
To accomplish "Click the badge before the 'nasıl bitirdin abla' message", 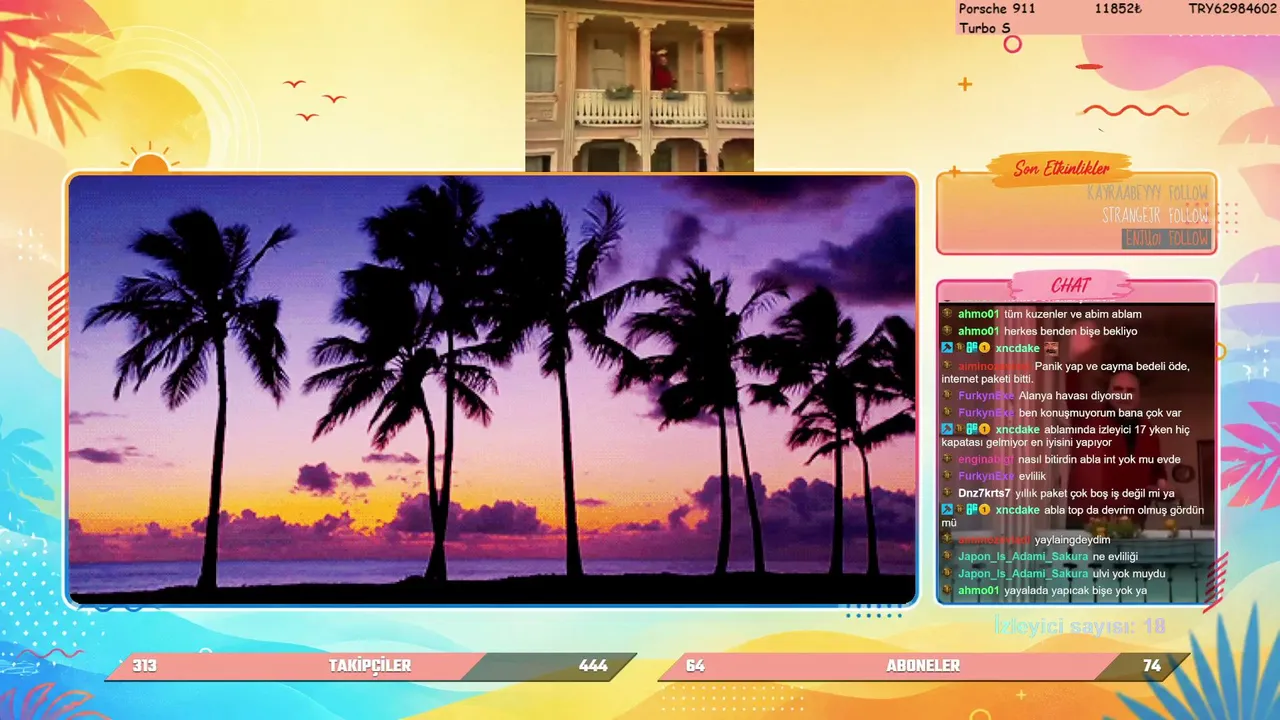I will 947,459.
